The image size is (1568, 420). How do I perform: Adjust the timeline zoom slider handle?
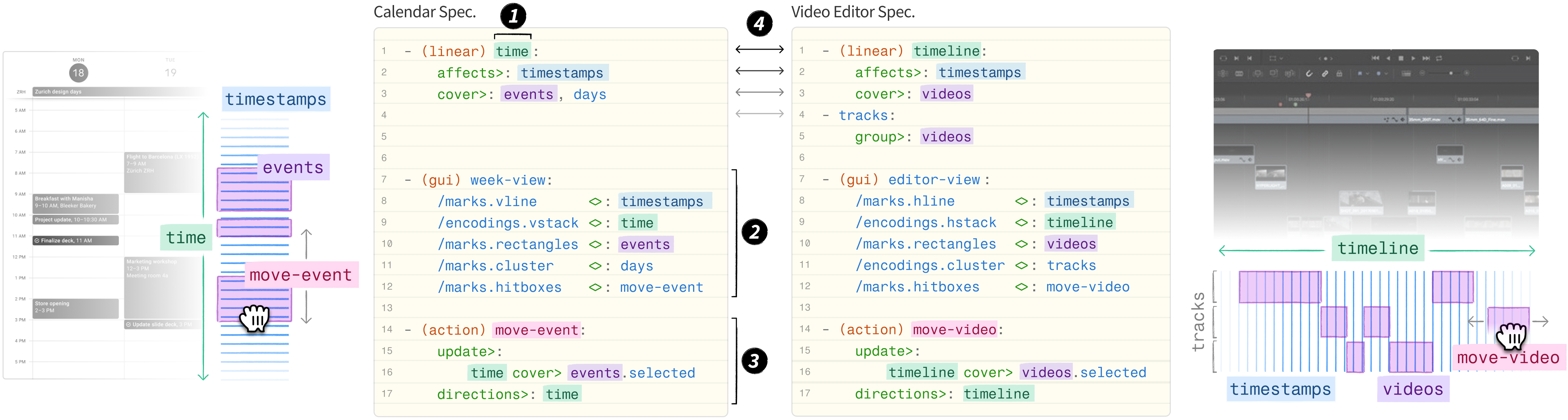tap(1451, 73)
